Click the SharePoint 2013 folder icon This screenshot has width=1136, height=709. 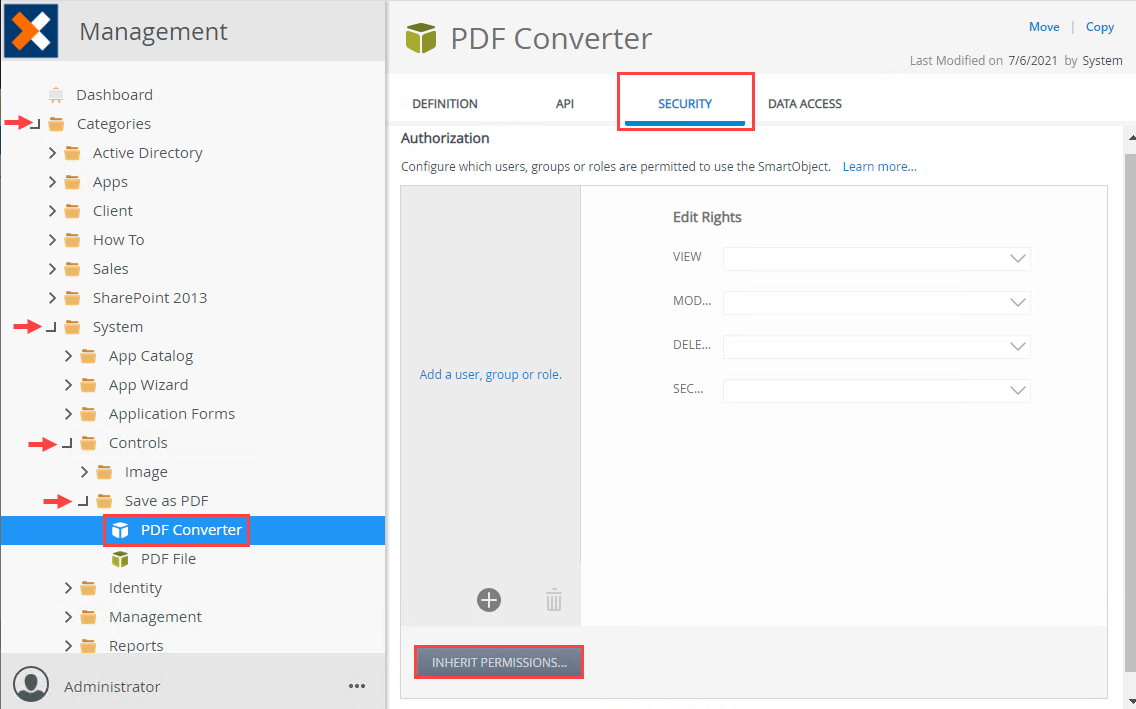point(72,298)
